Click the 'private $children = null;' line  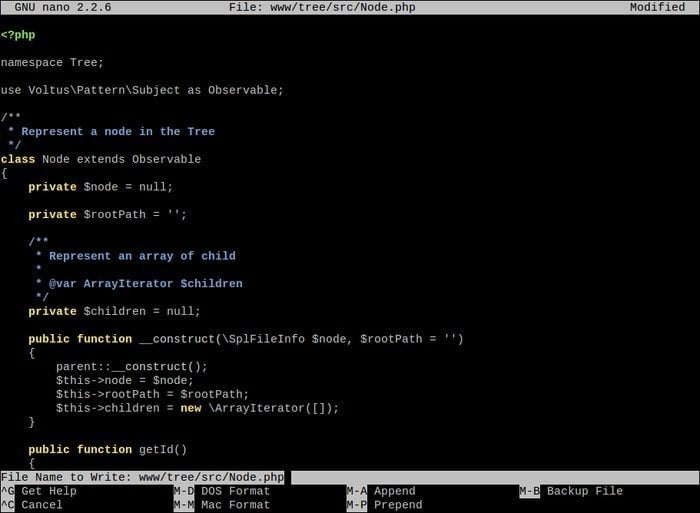pyautogui.click(x=114, y=311)
